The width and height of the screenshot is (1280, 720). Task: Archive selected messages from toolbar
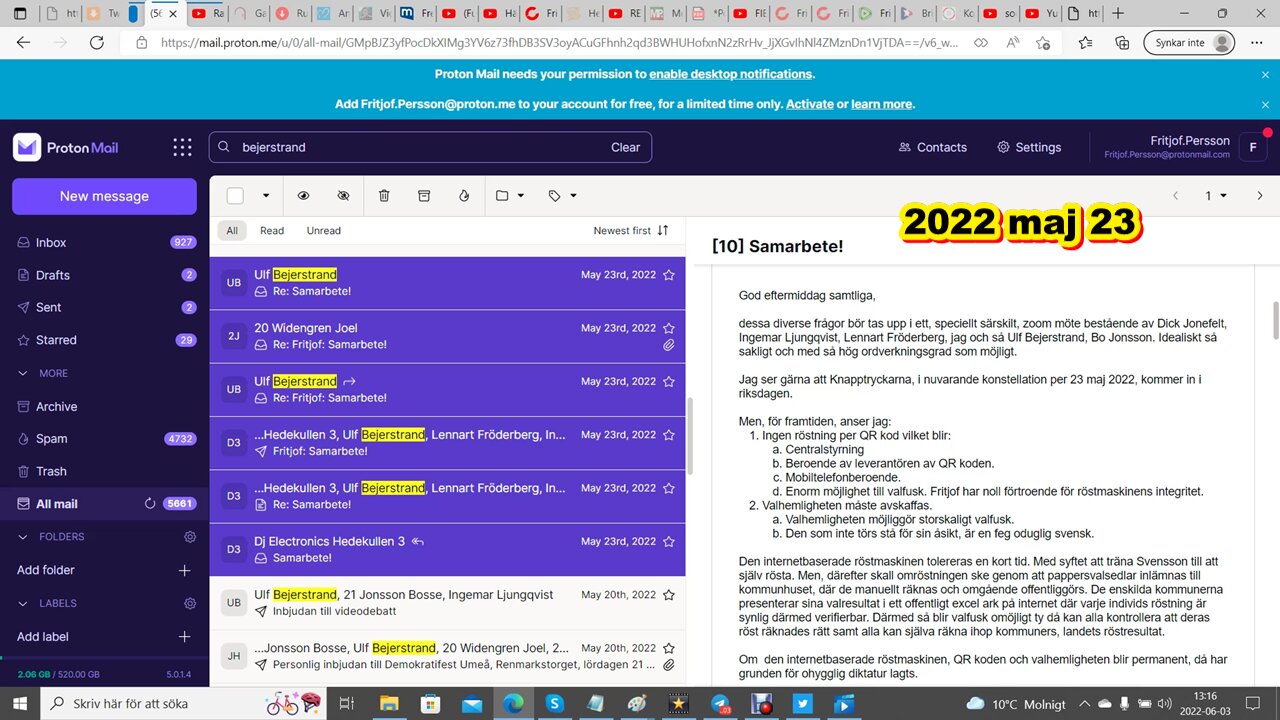pyautogui.click(x=424, y=196)
